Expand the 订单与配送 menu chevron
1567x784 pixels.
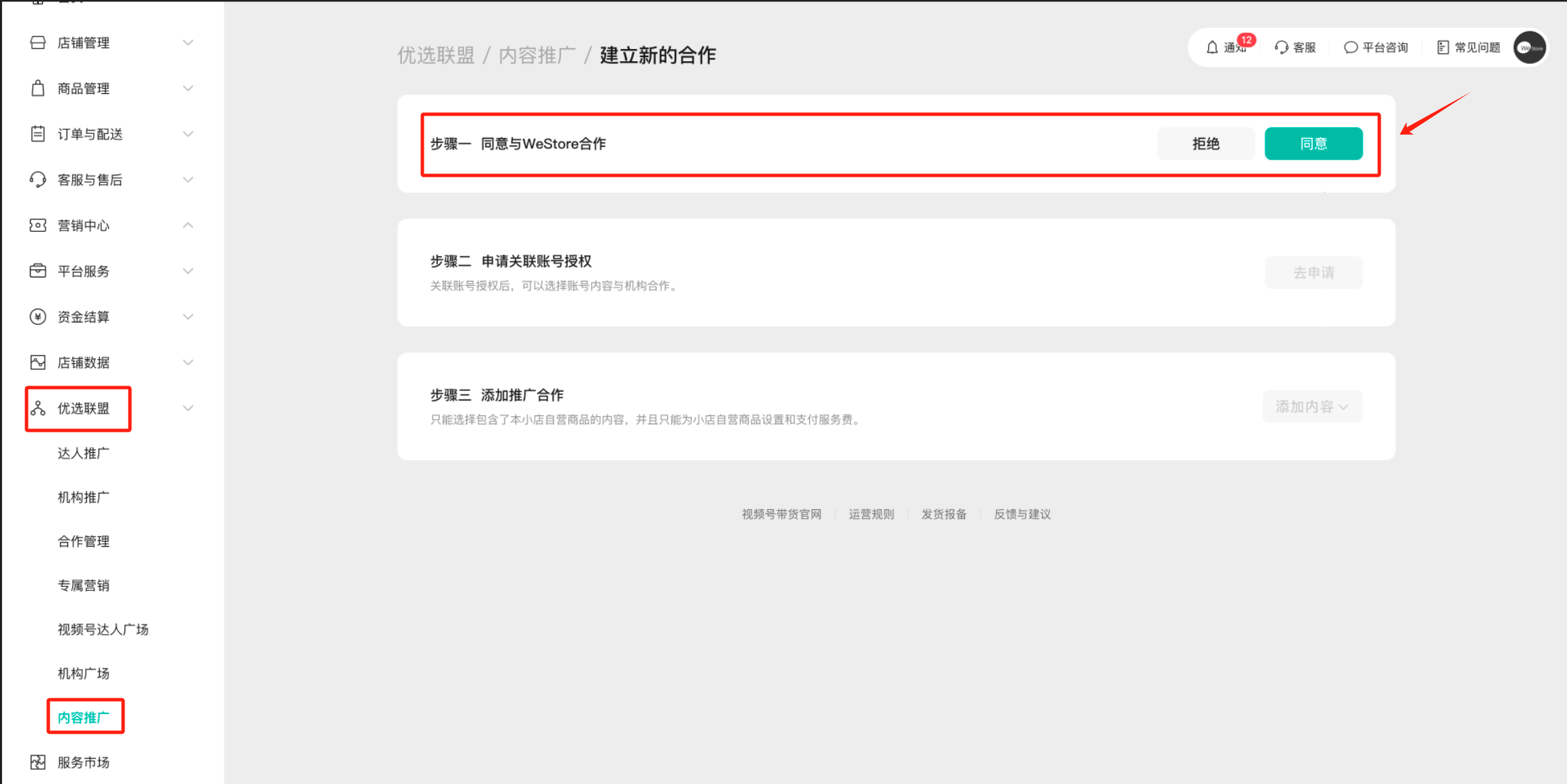(x=188, y=134)
